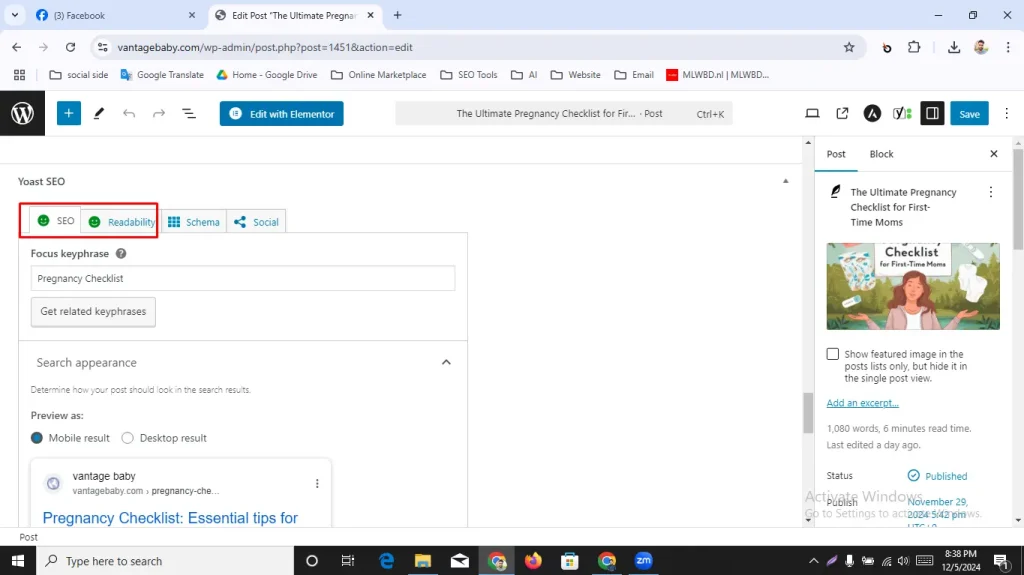Open the Chrome profile avatar

click(x=981, y=47)
